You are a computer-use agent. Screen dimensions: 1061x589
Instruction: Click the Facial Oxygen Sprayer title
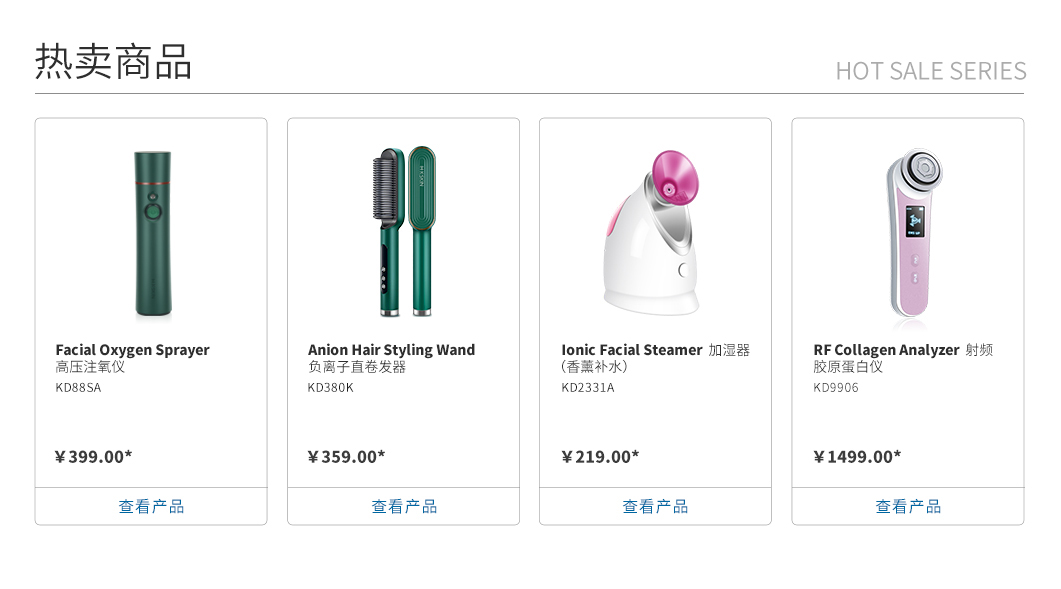[x=132, y=350]
